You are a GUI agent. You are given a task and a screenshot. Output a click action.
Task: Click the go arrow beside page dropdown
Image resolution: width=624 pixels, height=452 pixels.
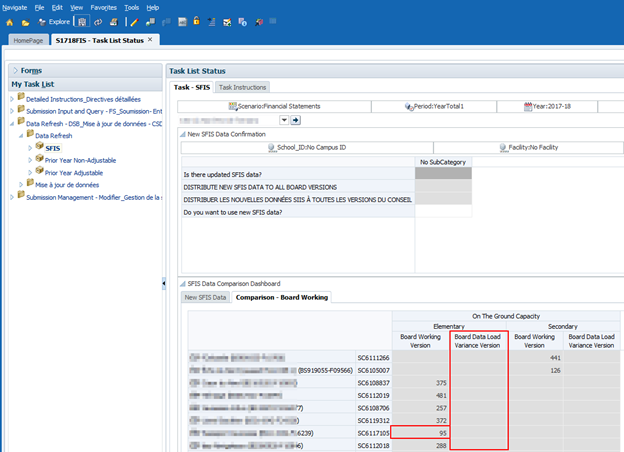(296, 120)
